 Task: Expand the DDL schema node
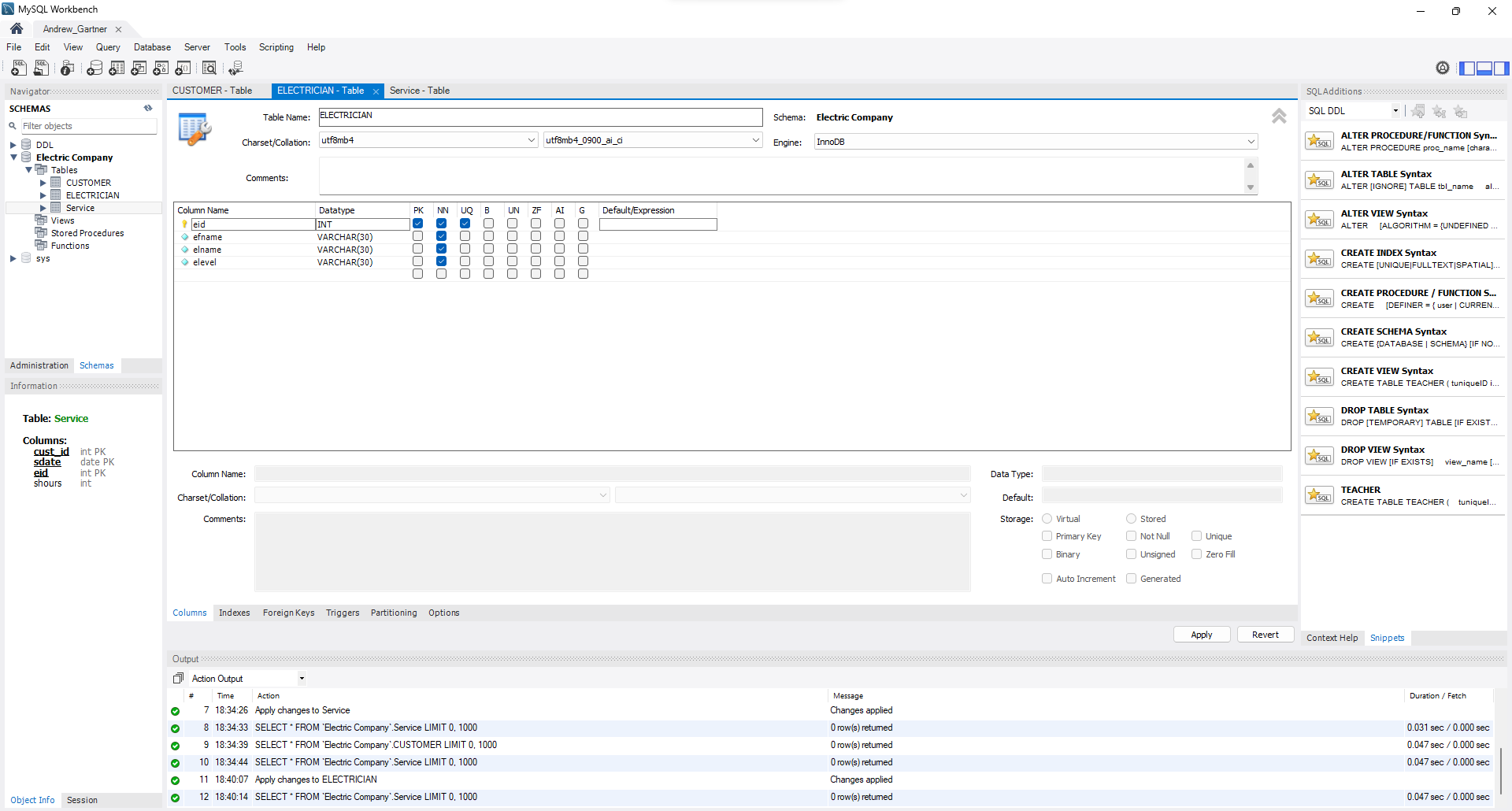click(x=13, y=145)
